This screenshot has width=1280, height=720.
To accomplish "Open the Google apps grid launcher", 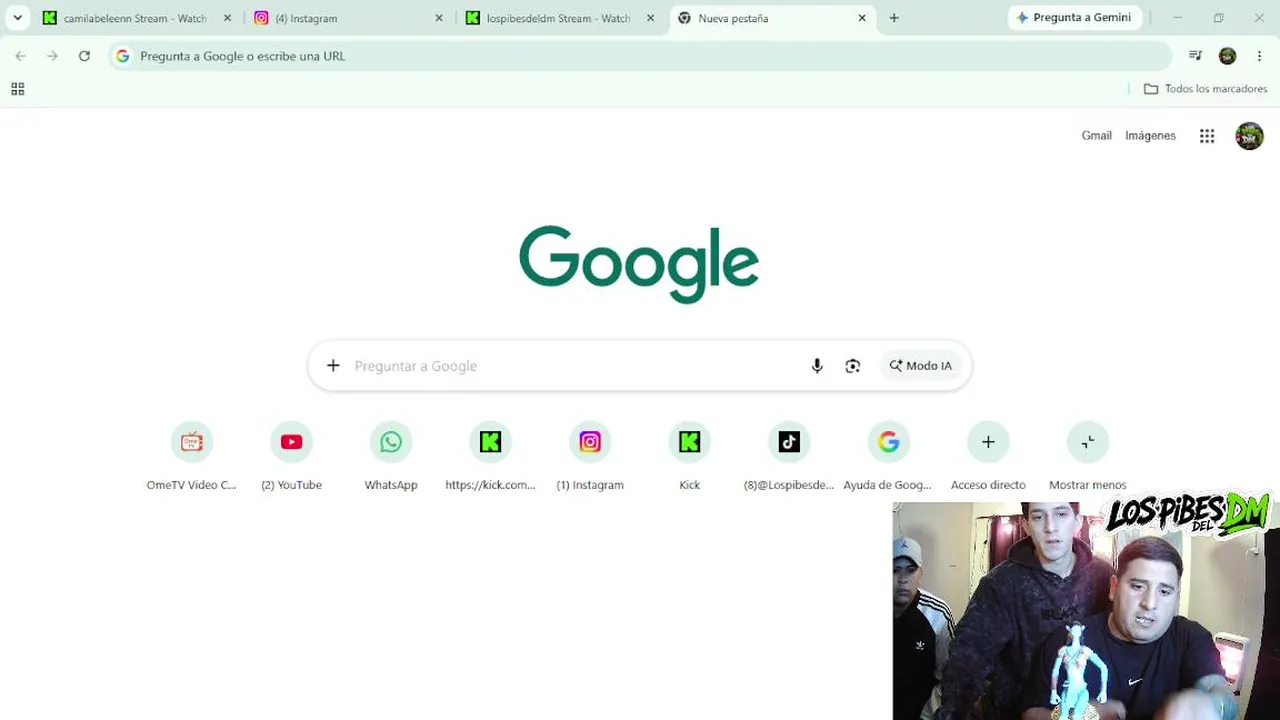I will click(1207, 136).
